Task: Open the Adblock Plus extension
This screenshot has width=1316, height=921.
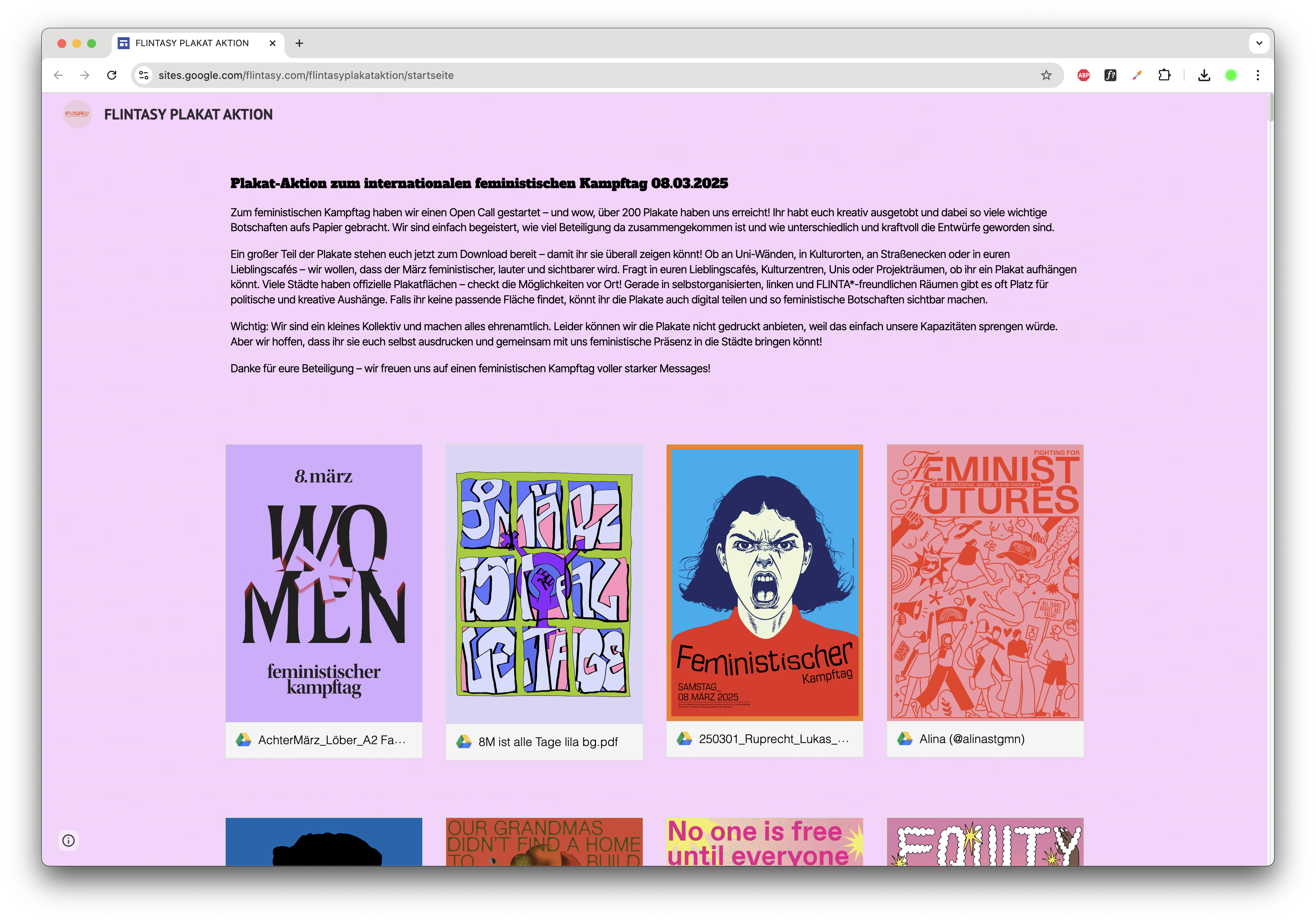Action: 1083,75
